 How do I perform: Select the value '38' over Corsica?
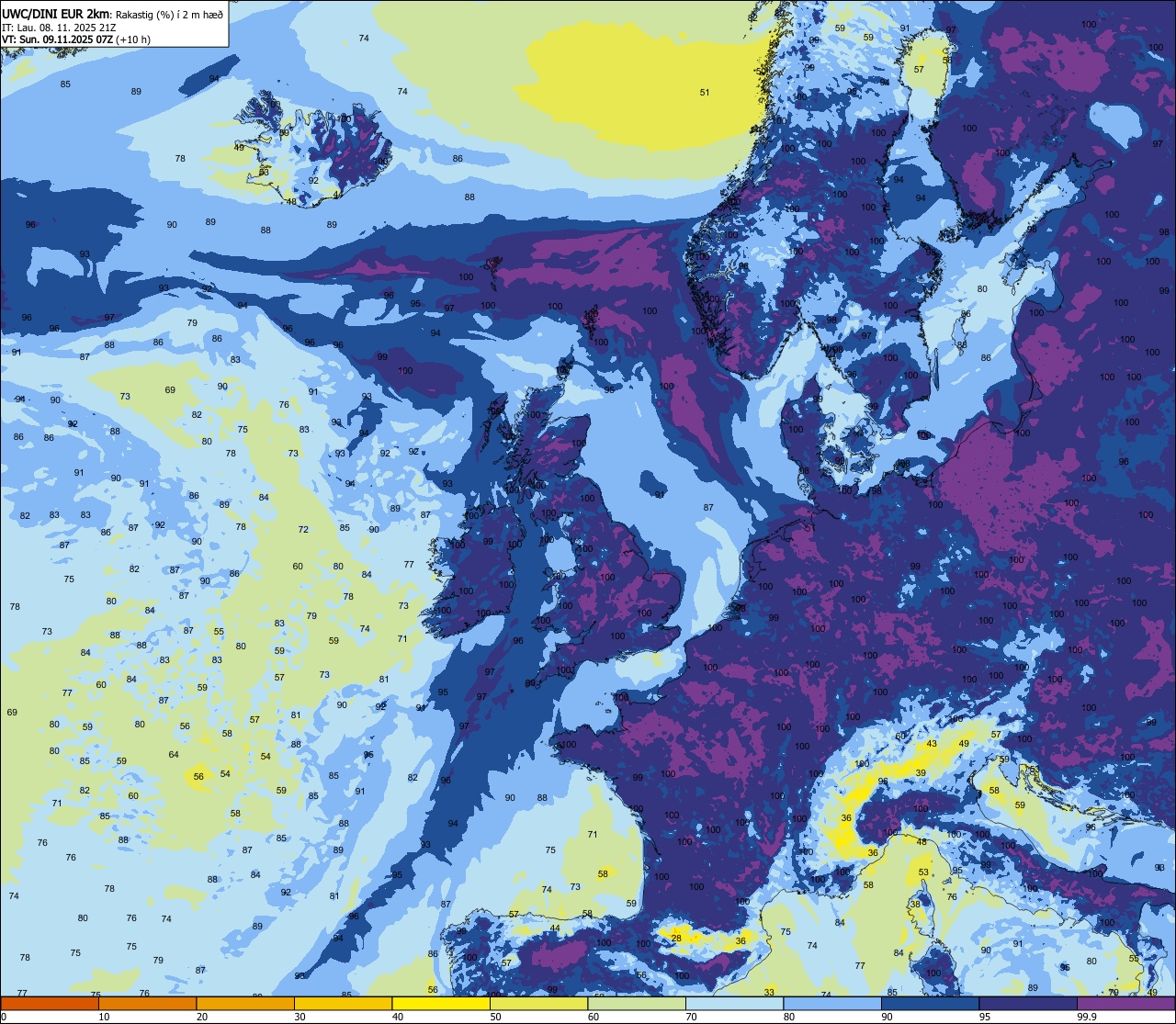[x=915, y=905]
